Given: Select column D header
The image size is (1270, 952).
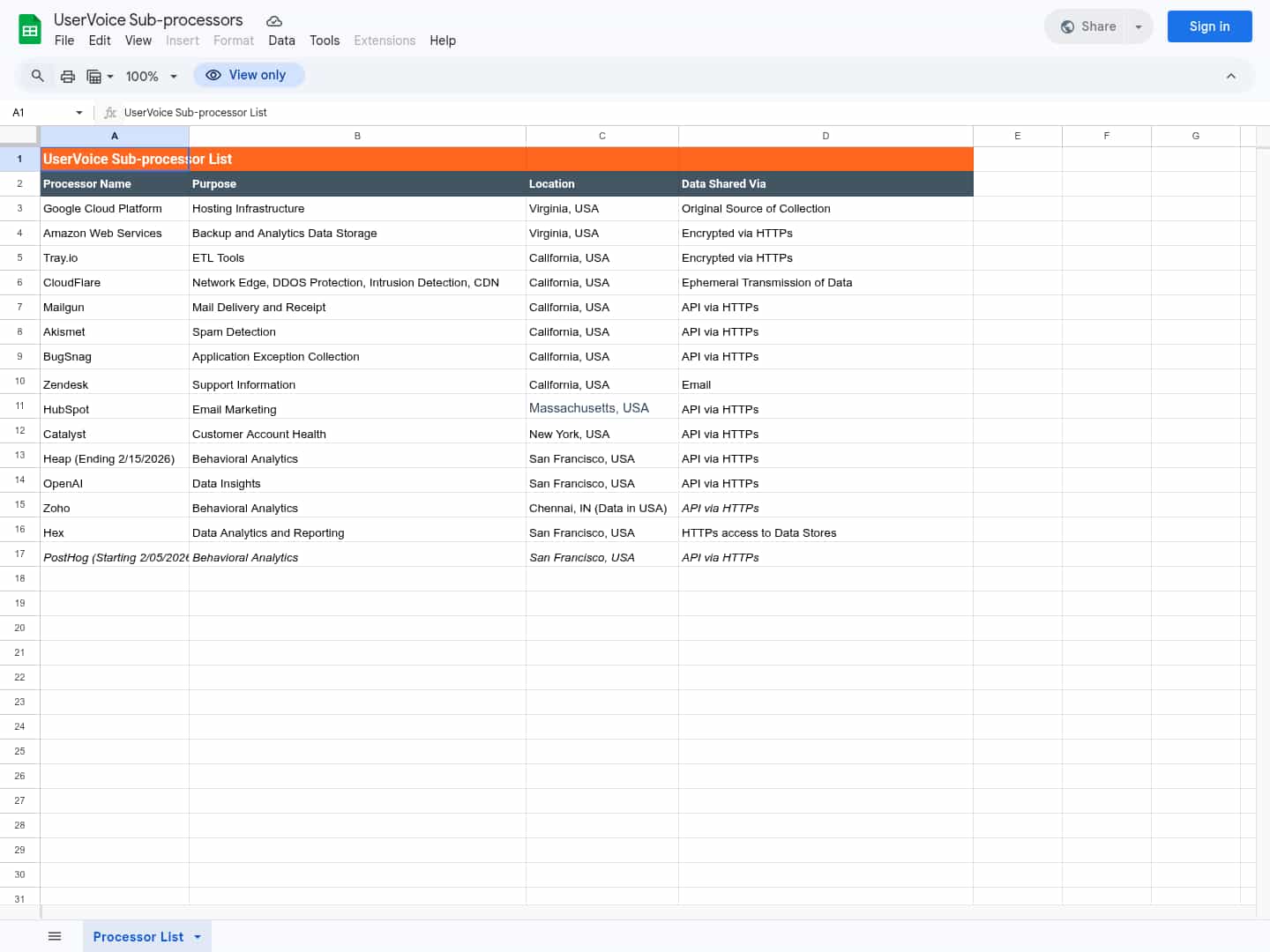Looking at the screenshot, I should point(825,136).
